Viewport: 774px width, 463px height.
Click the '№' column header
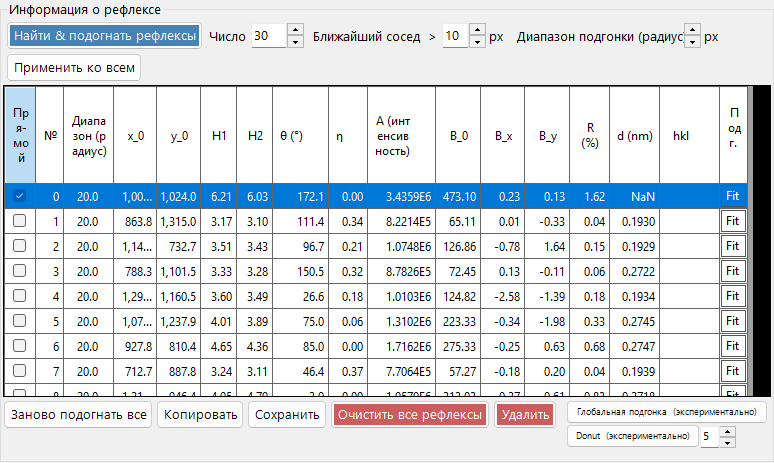[x=50, y=135]
